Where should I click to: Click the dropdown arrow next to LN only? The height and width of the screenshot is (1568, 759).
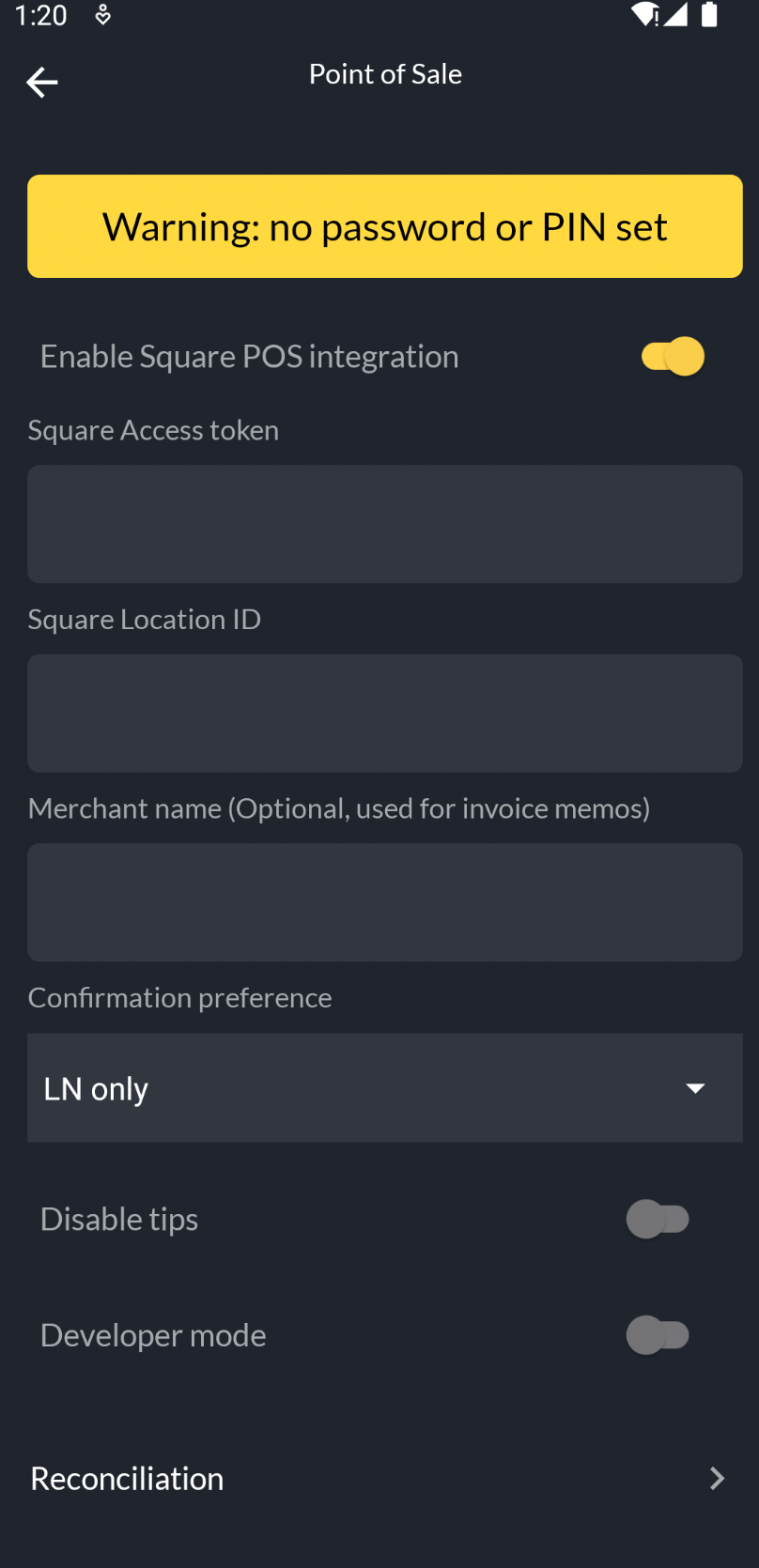(695, 1088)
